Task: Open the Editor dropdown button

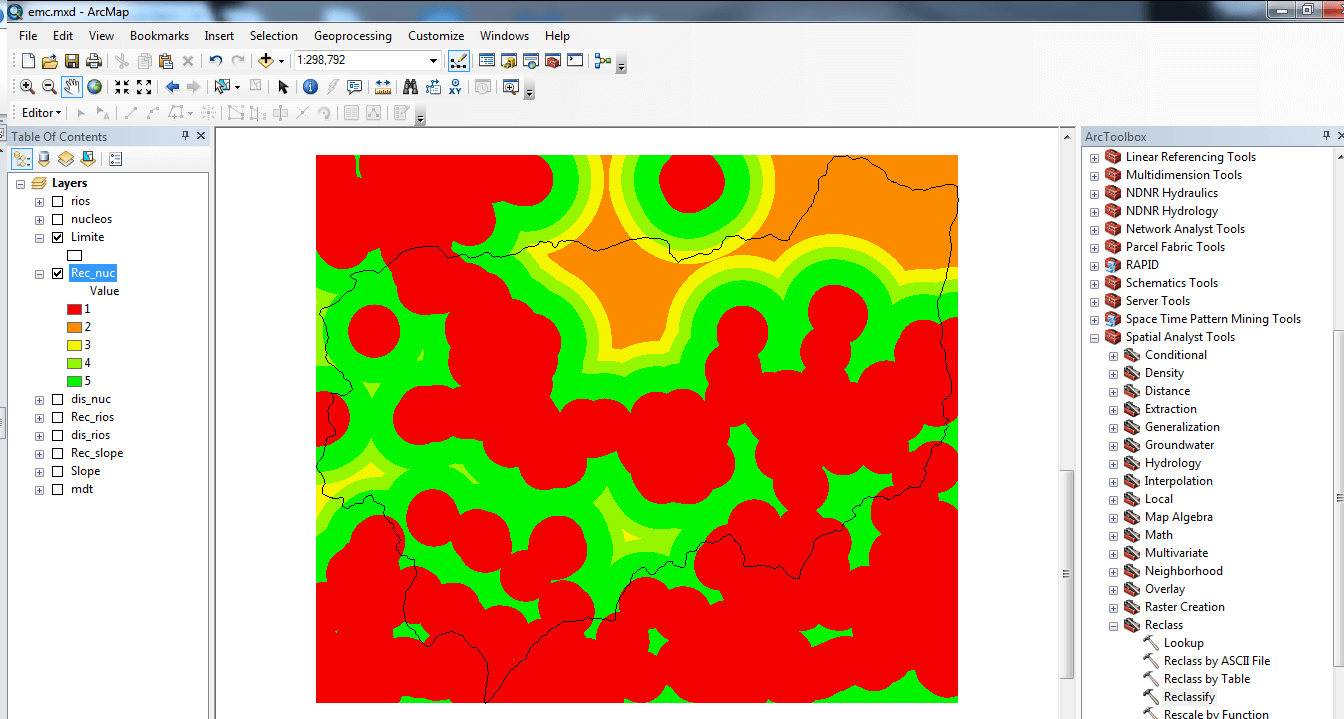Action: pos(42,113)
